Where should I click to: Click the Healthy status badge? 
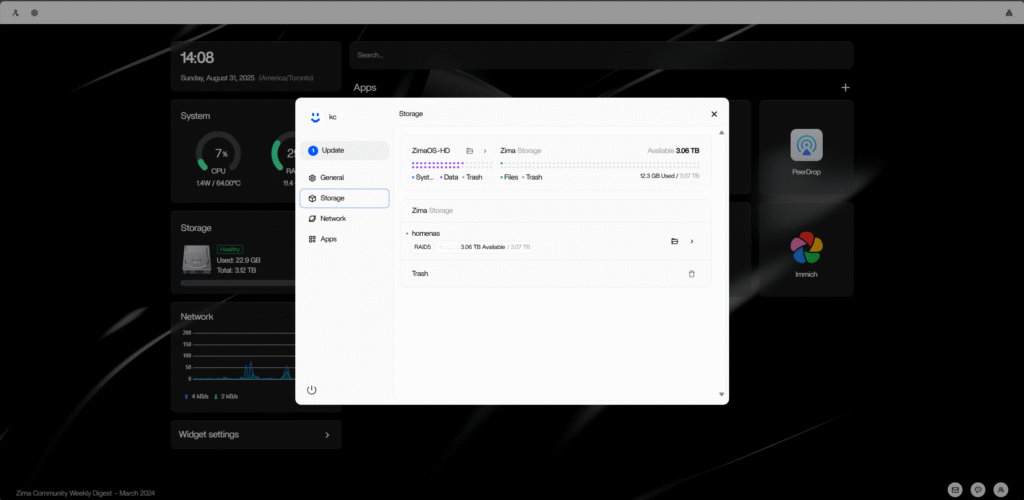(230, 249)
